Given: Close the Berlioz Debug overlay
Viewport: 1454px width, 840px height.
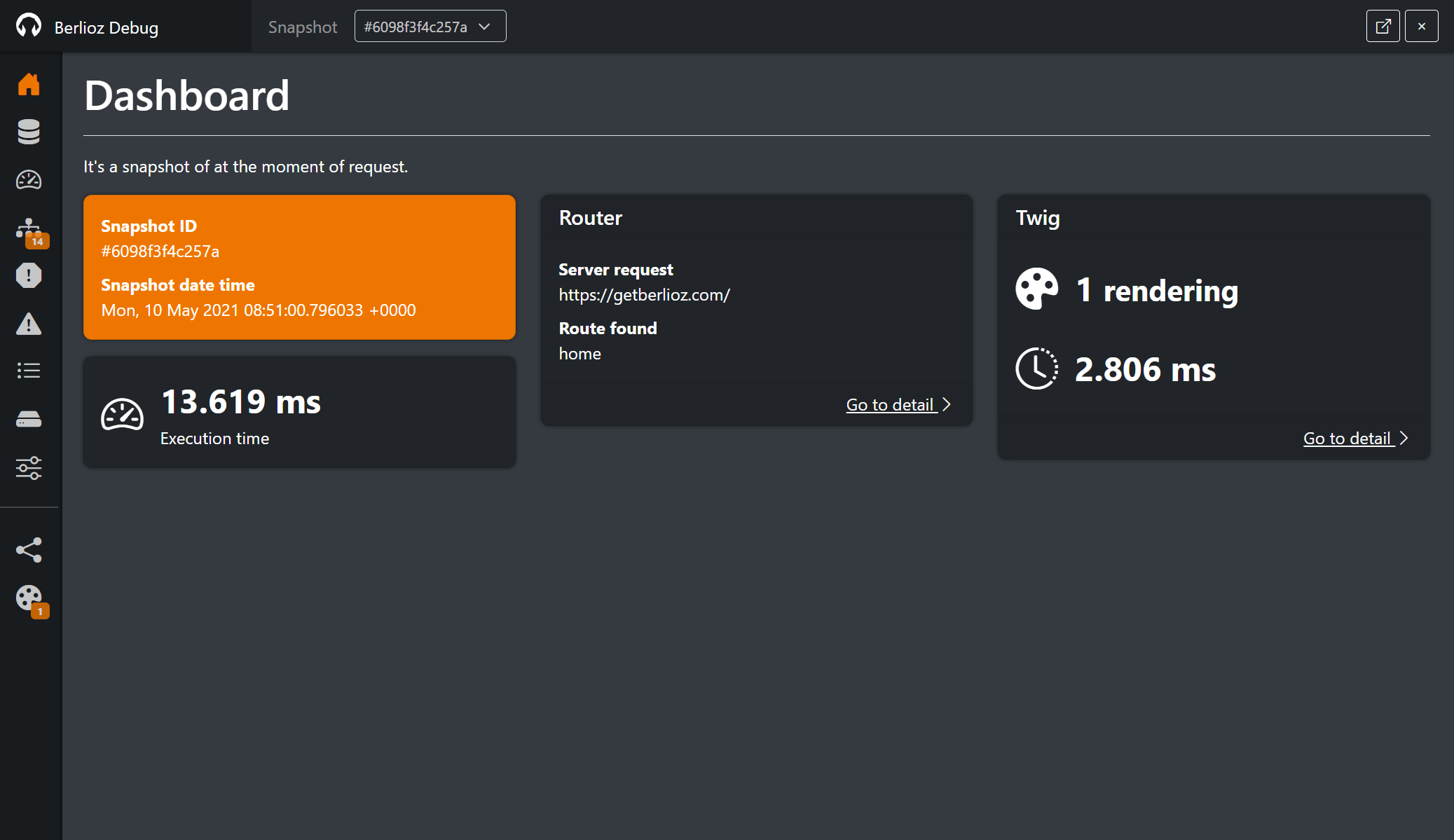Looking at the screenshot, I should [1422, 25].
